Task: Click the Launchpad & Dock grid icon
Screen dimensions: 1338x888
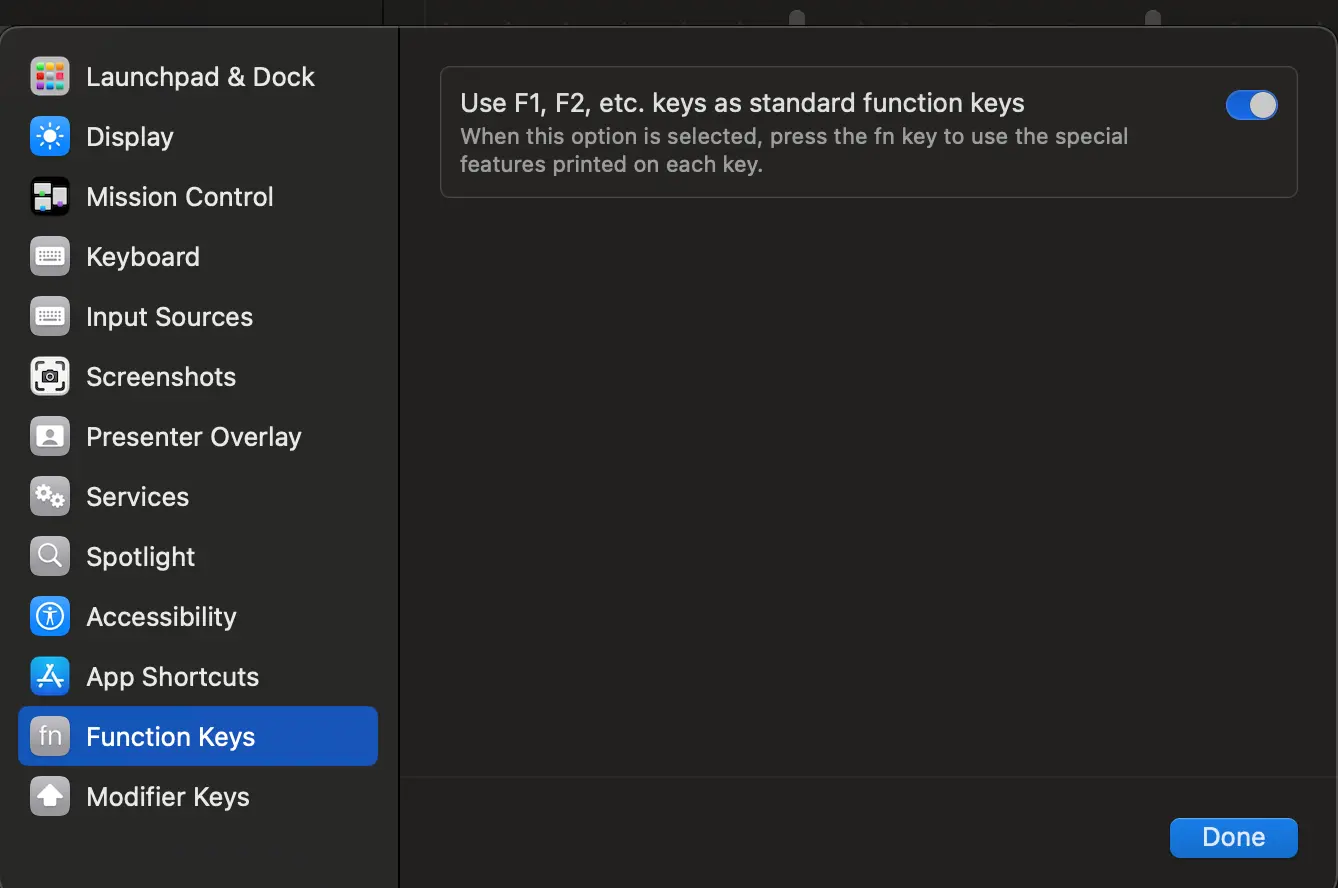Action: tap(49, 77)
